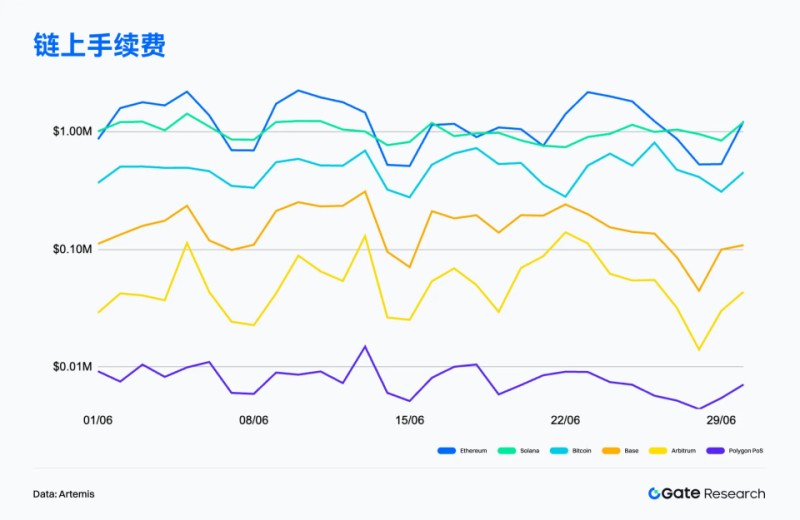Screen dimensions: 800x520
Task: Click the Polygon PoS purple legend swatch
Action: coord(714,451)
